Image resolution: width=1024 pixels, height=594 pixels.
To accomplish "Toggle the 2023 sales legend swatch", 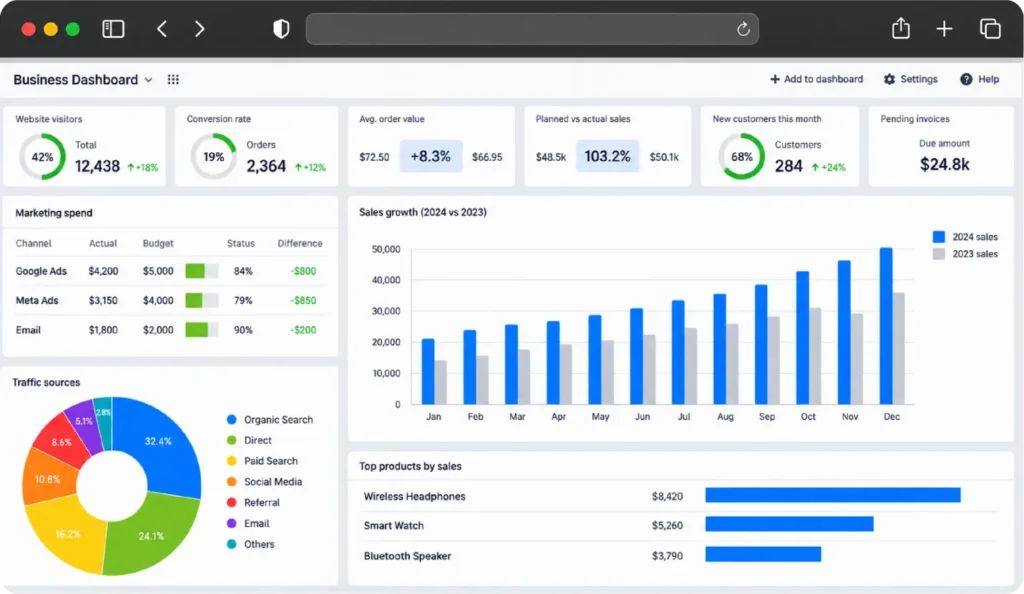I will (x=938, y=254).
